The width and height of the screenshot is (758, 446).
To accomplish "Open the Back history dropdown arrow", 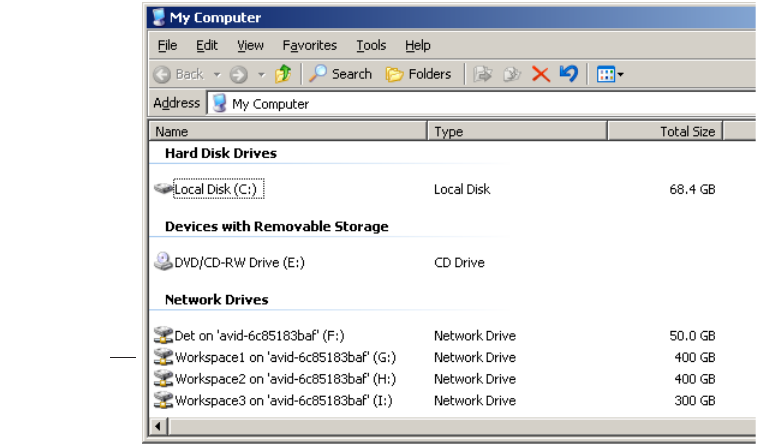I will pyautogui.click(x=217, y=74).
